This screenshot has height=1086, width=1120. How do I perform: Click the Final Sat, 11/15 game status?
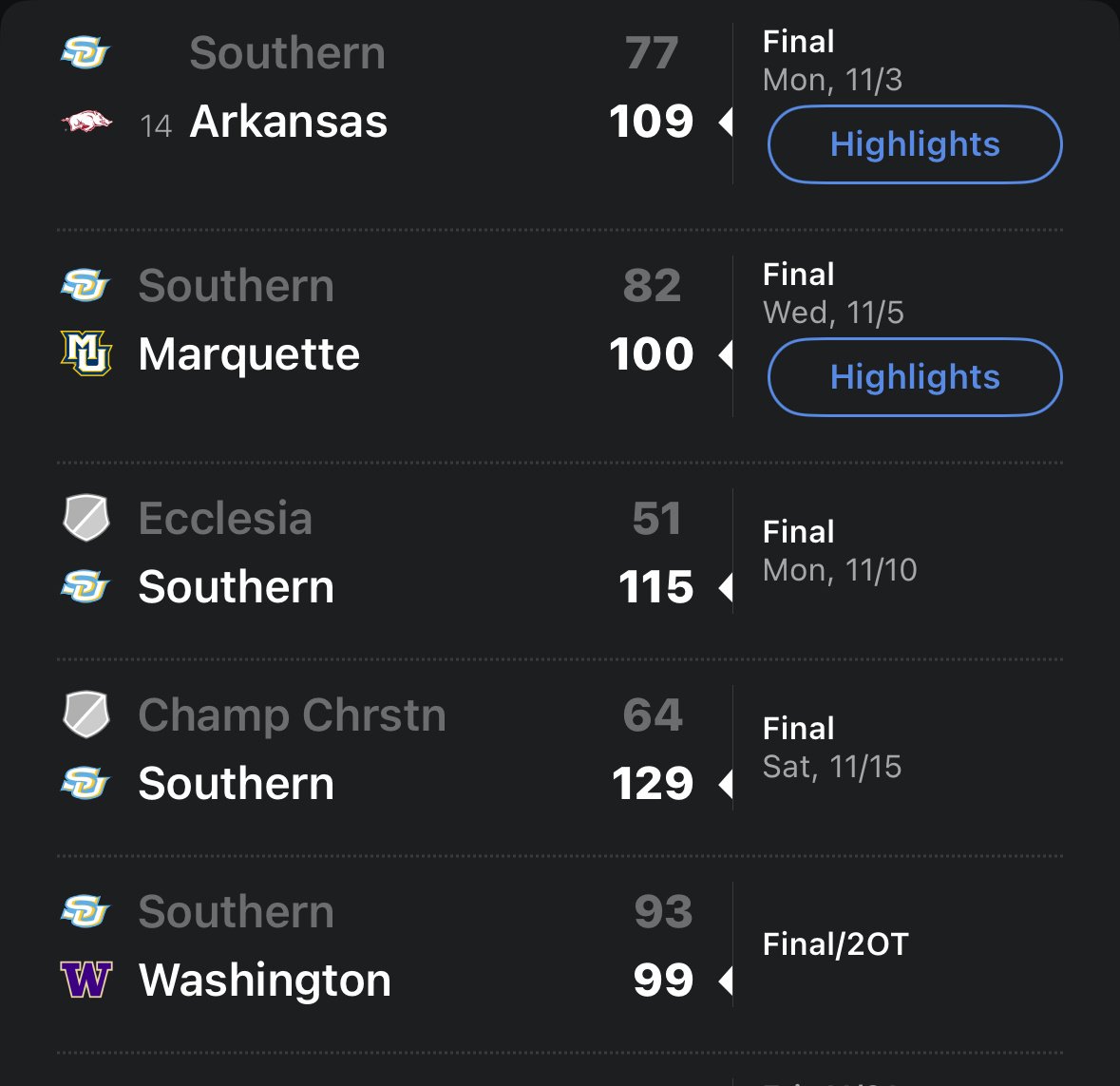click(x=831, y=748)
